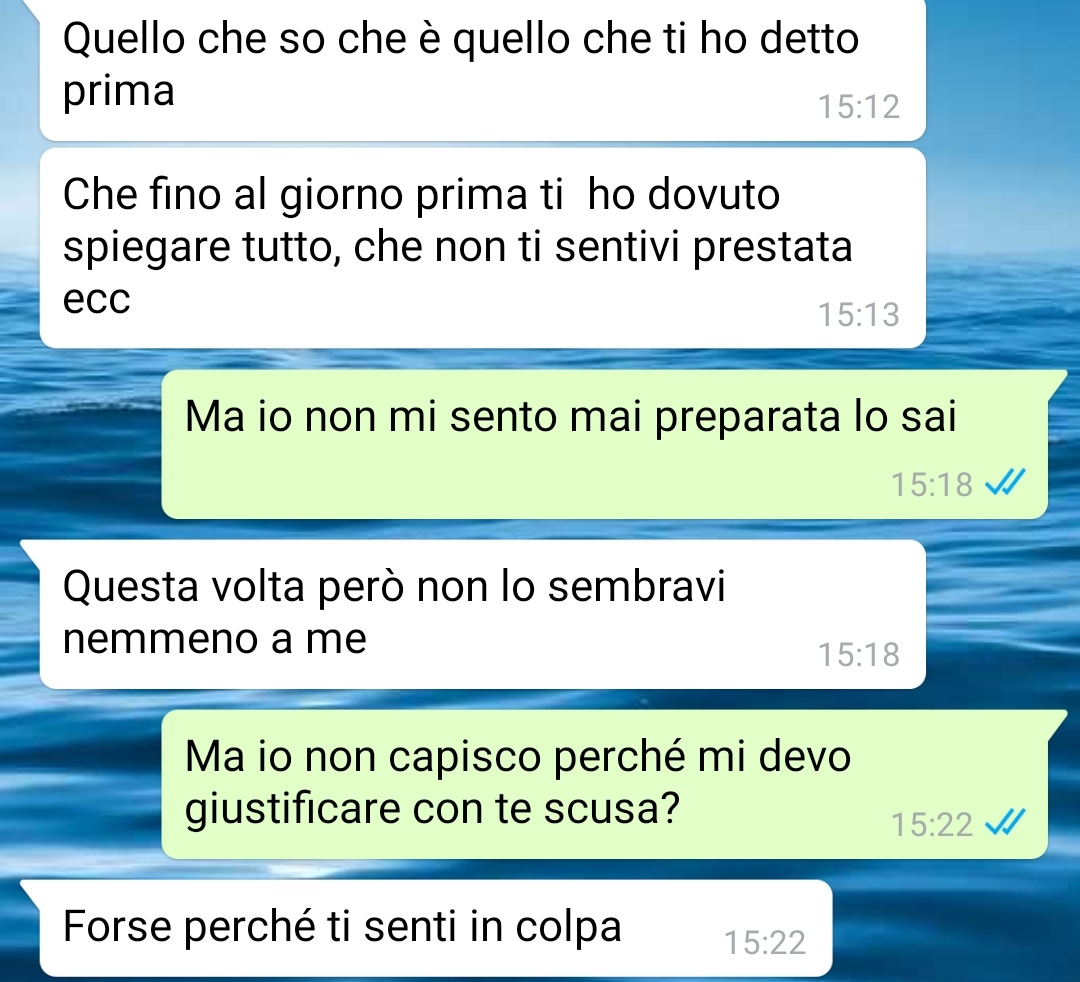This screenshot has height=982, width=1080.
Task: Select message 'Che fino al giorno prima'
Action: pos(482,248)
